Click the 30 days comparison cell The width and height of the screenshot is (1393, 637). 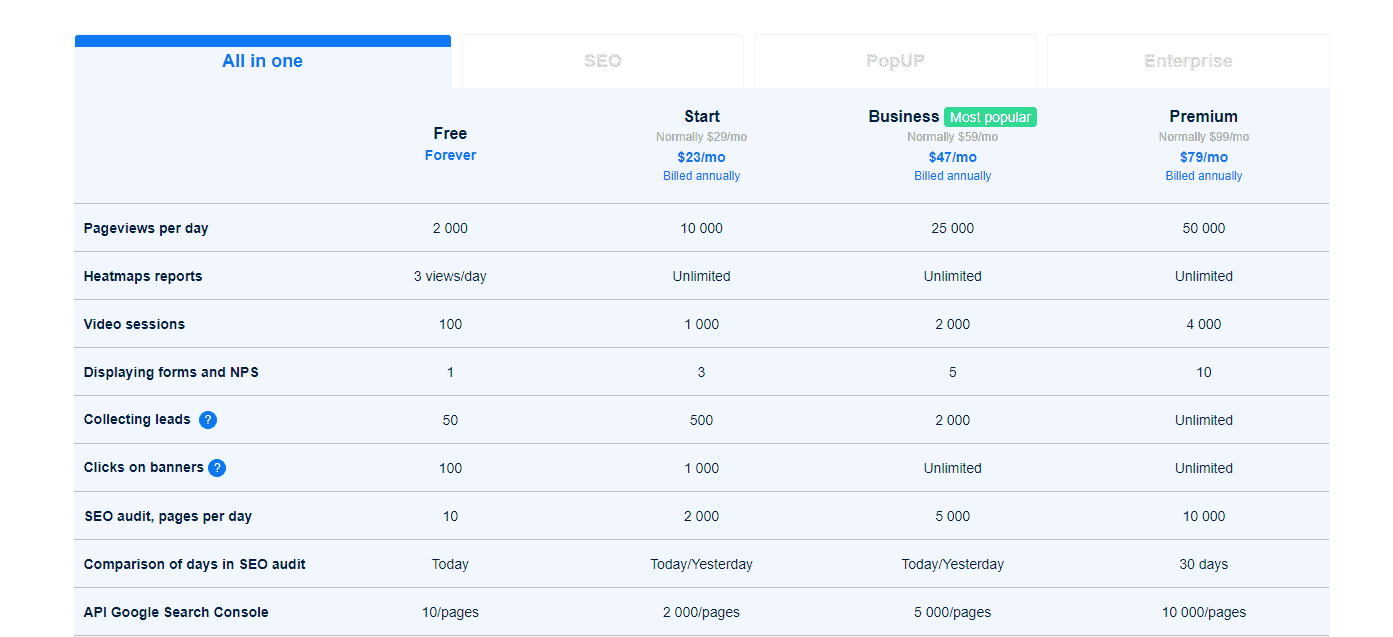click(x=1204, y=564)
